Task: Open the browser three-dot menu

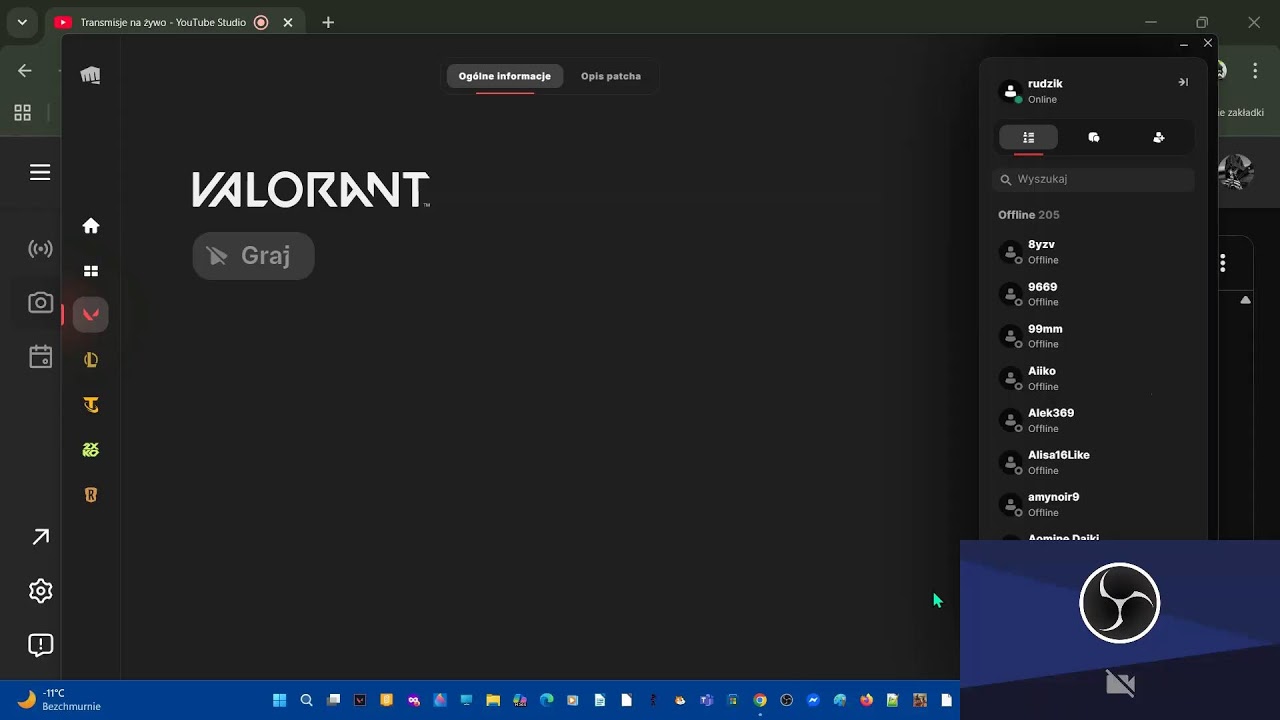Action: [x=1255, y=70]
